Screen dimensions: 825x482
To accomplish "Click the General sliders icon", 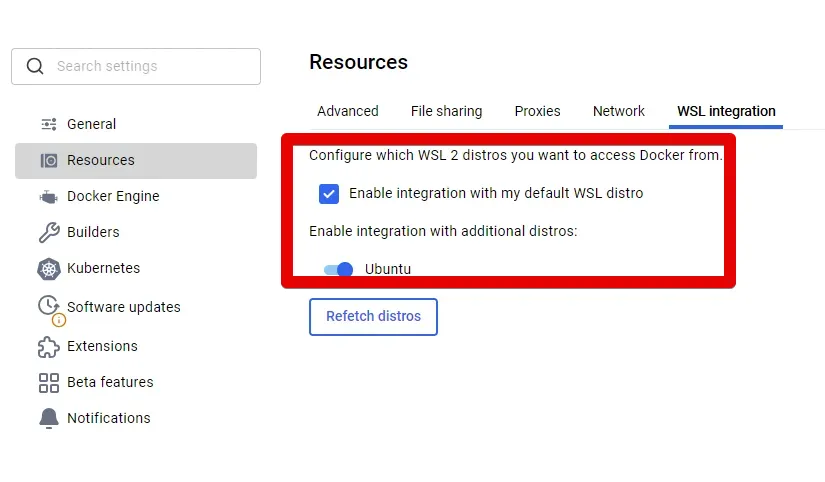I will coord(49,124).
